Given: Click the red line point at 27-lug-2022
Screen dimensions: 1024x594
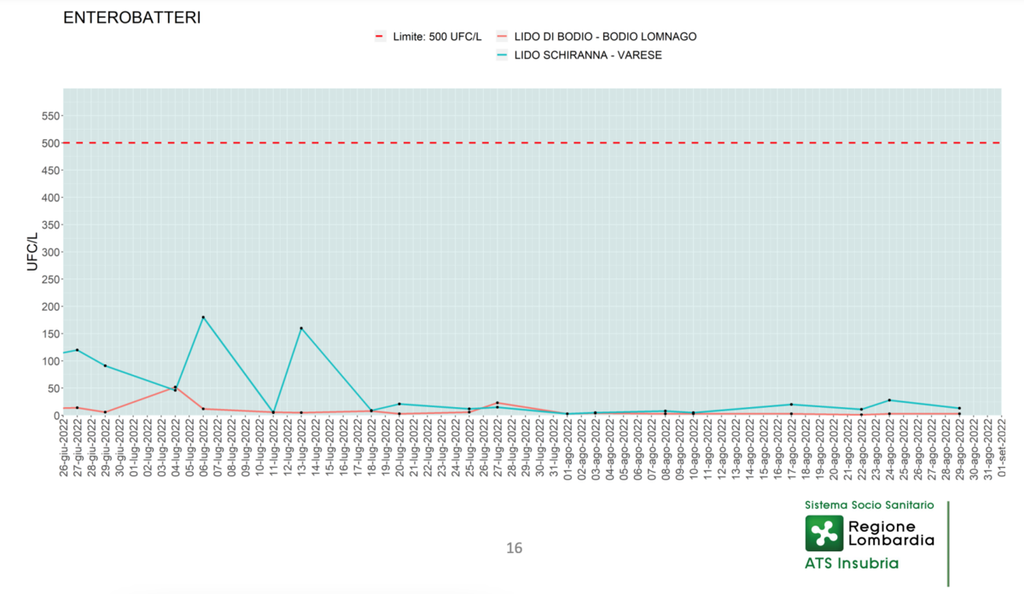Looking at the screenshot, I should click(x=497, y=403).
